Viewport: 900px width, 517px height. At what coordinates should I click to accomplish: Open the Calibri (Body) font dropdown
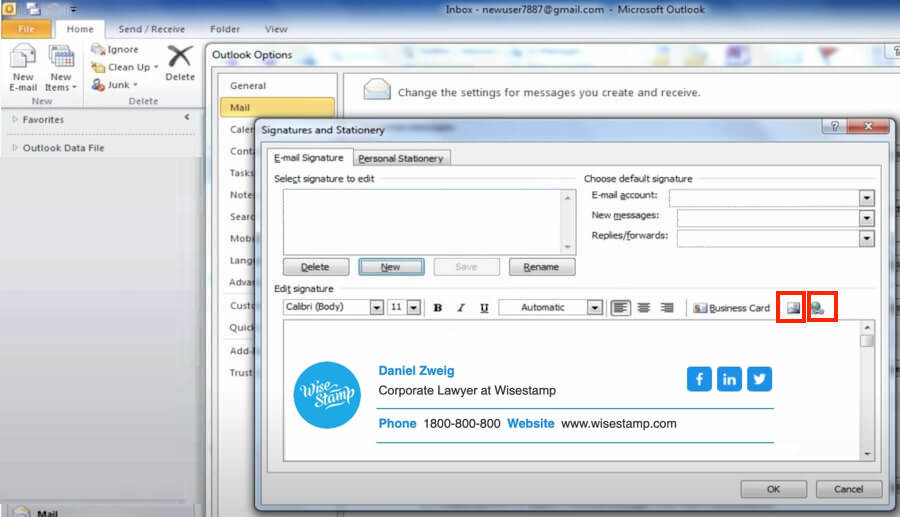point(377,308)
